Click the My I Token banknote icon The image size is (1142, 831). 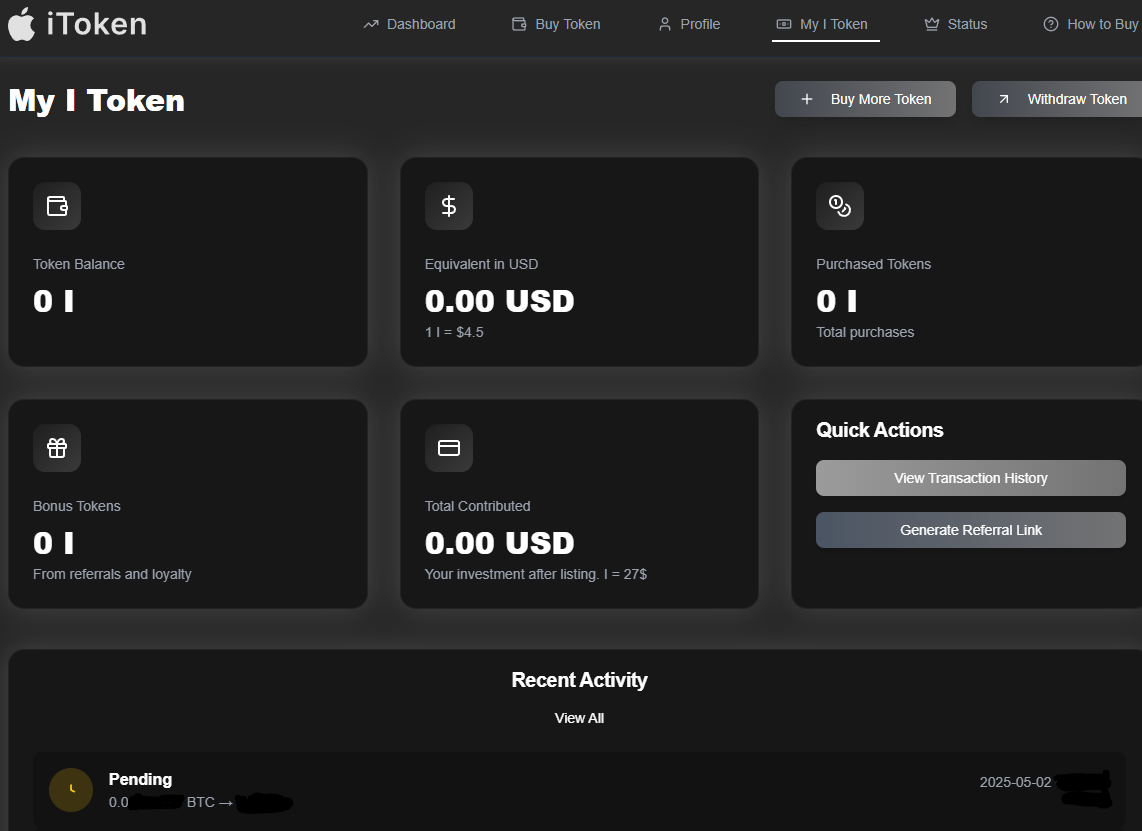tap(784, 24)
